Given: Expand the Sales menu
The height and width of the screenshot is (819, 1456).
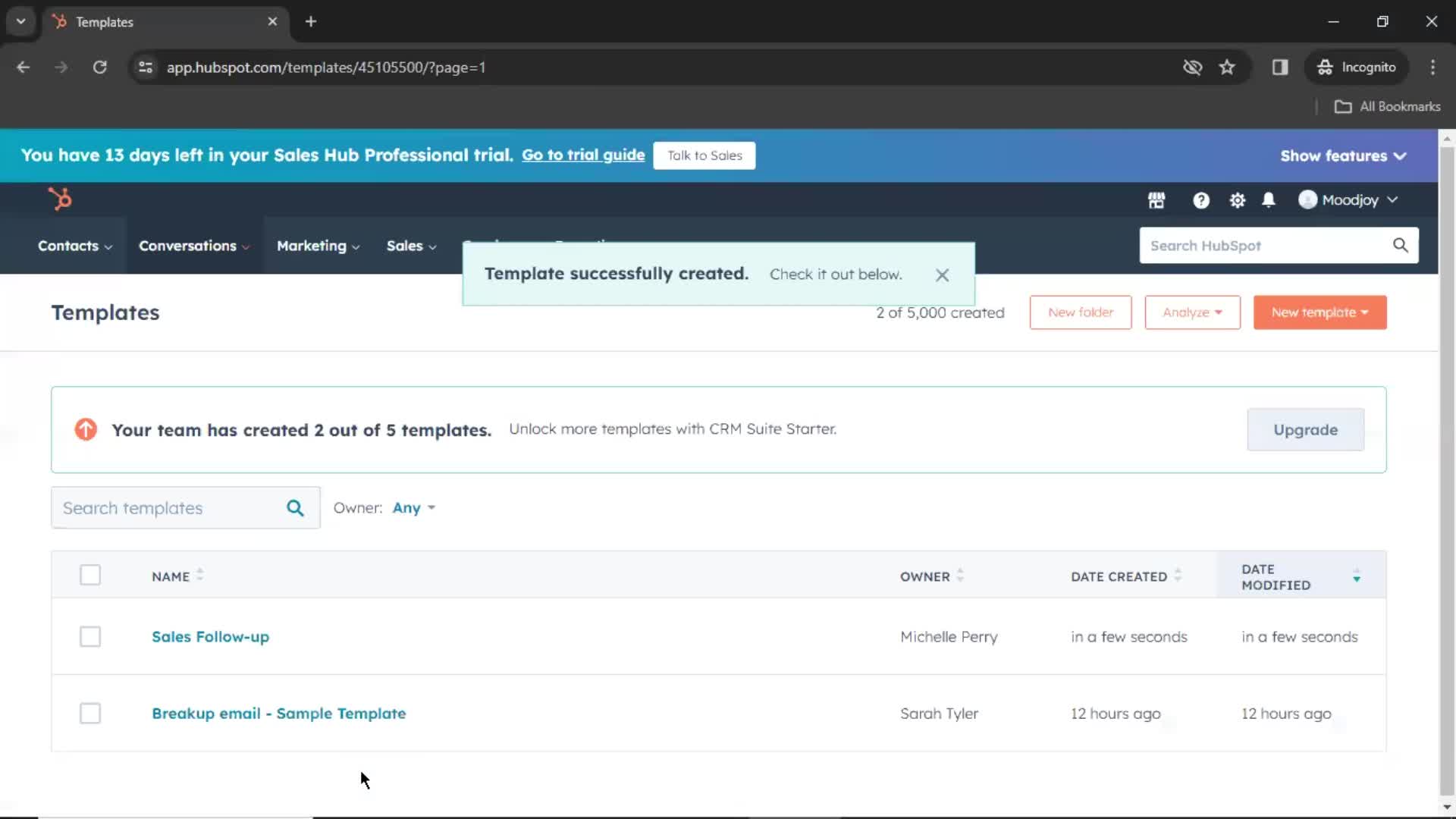Looking at the screenshot, I should [412, 246].
